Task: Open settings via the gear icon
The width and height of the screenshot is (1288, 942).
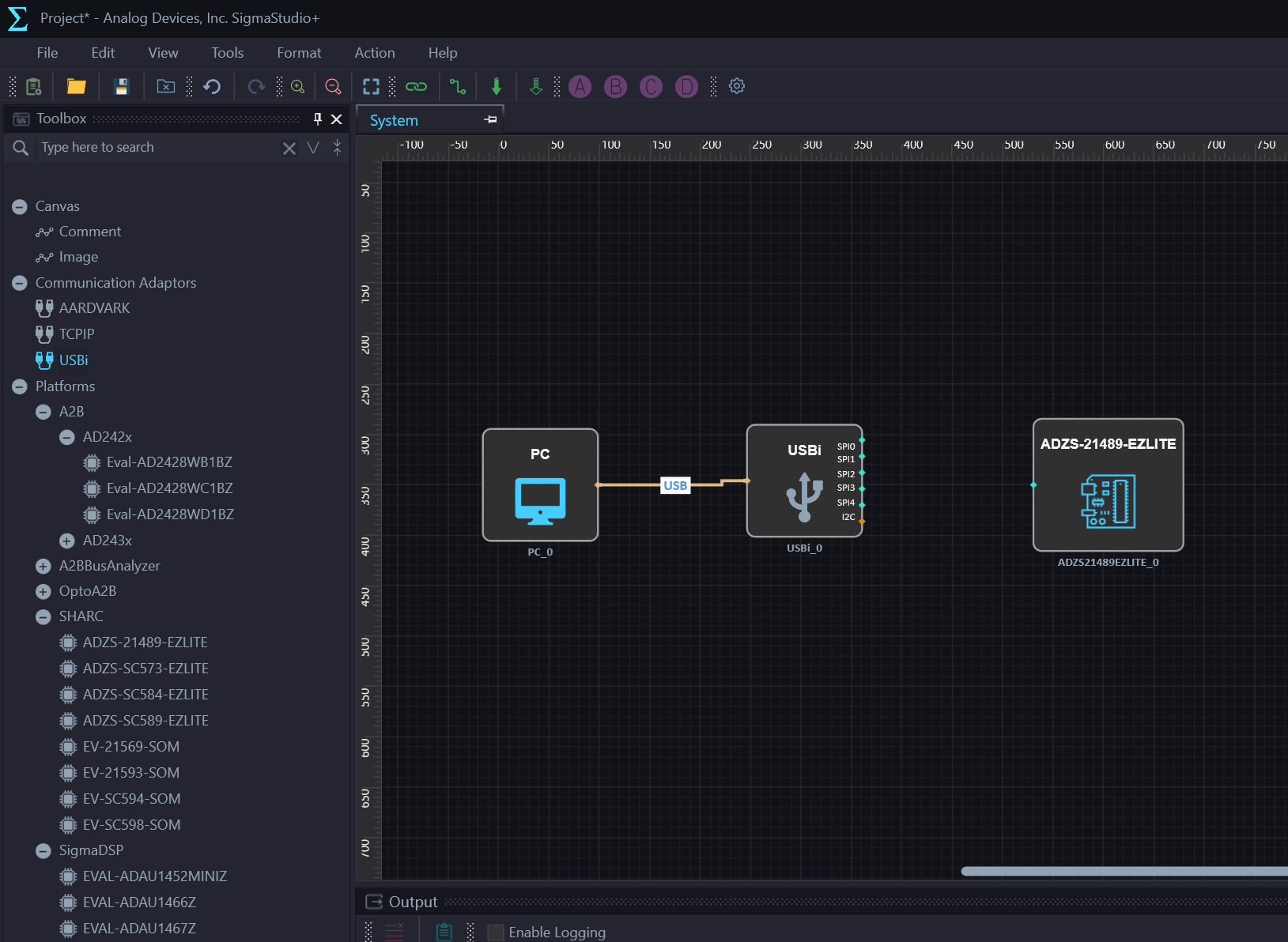Action: click(737, 86)
